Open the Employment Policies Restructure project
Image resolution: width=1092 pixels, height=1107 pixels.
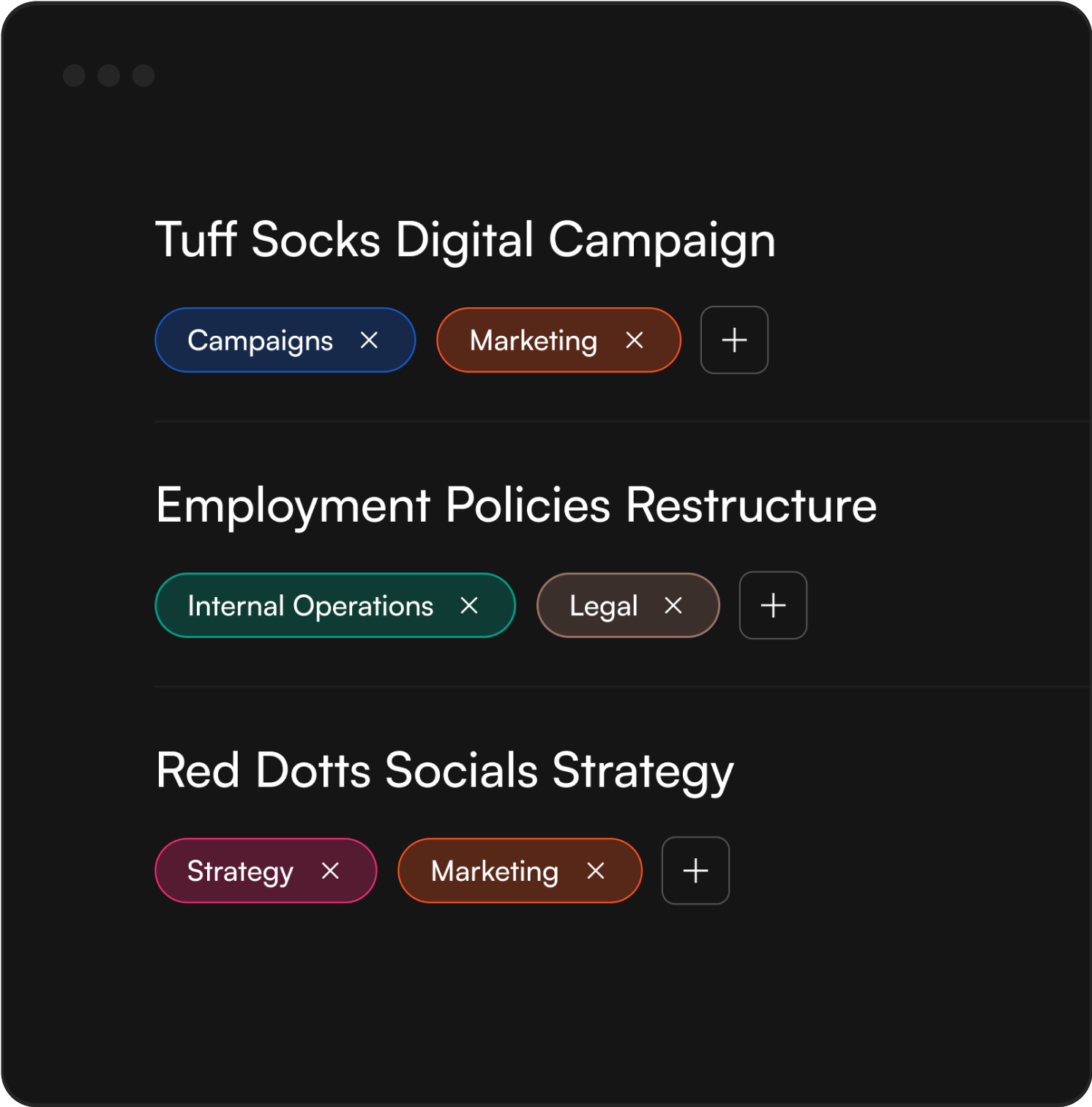pyautogui.click(x=516, y=505)
